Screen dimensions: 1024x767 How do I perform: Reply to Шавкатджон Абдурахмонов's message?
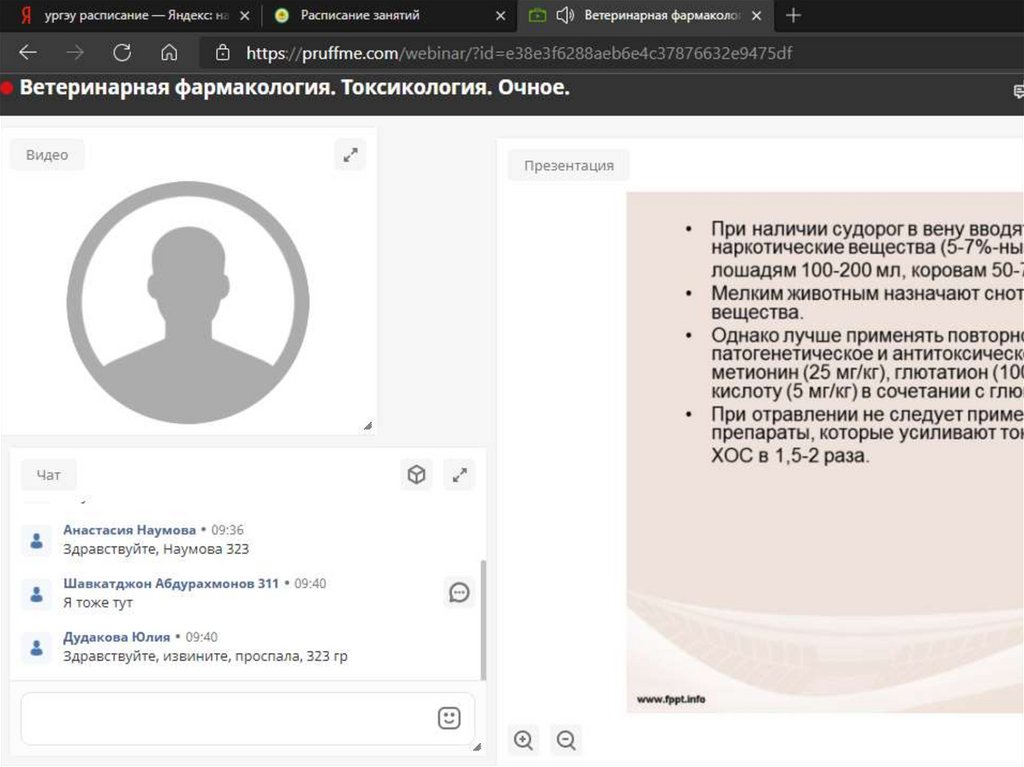point(459,593)
